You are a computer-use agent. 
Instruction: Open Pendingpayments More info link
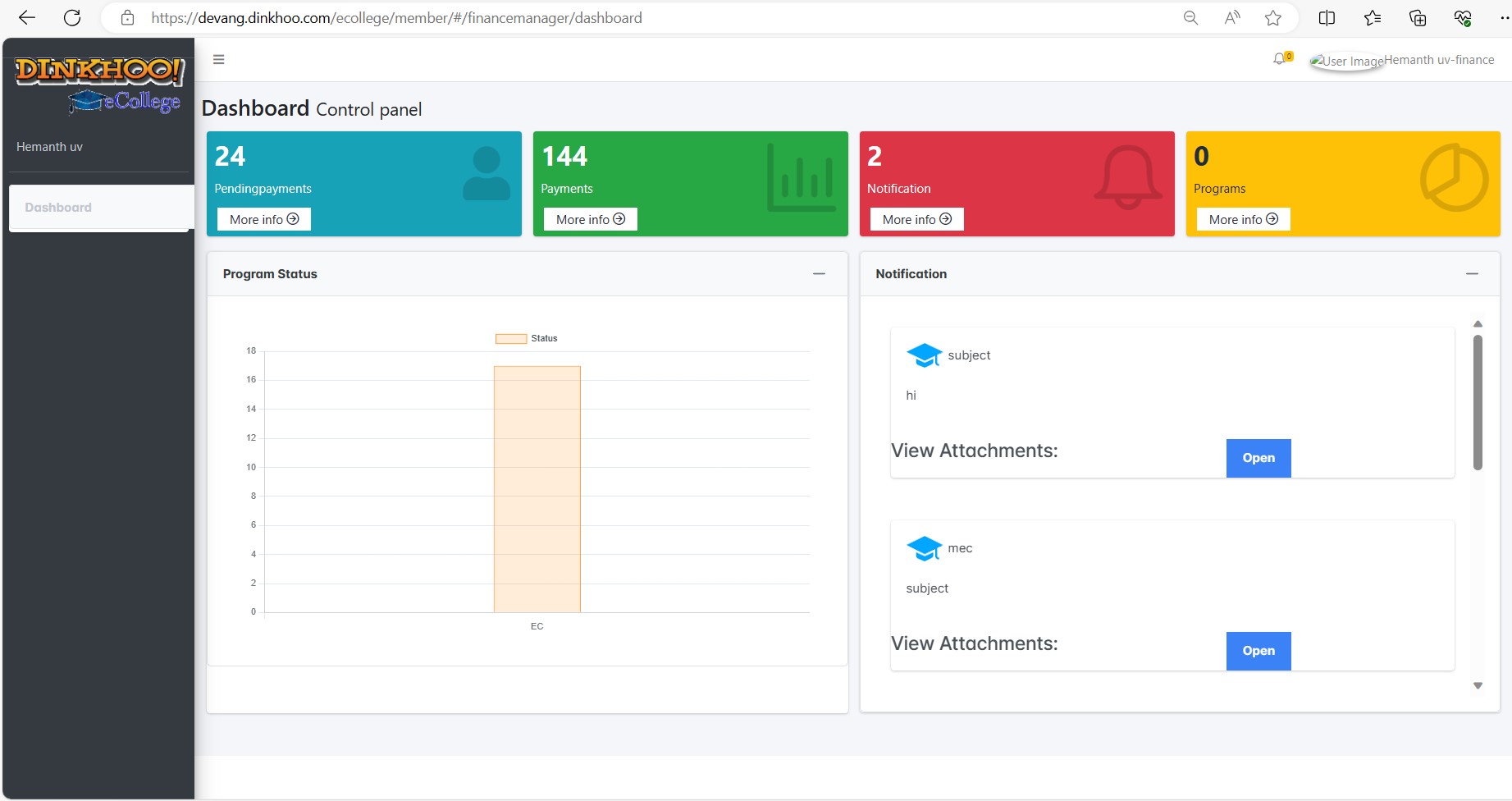click(264, 219)
